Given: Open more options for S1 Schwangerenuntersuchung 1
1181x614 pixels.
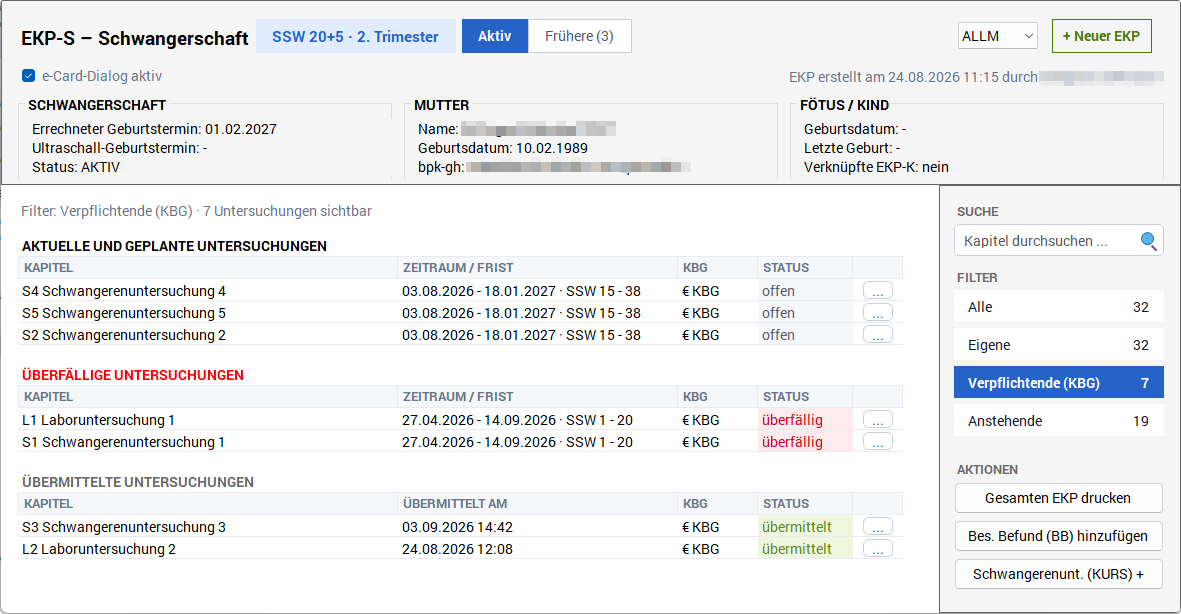Looking at the screenshot, I should [x=877, y=441].
